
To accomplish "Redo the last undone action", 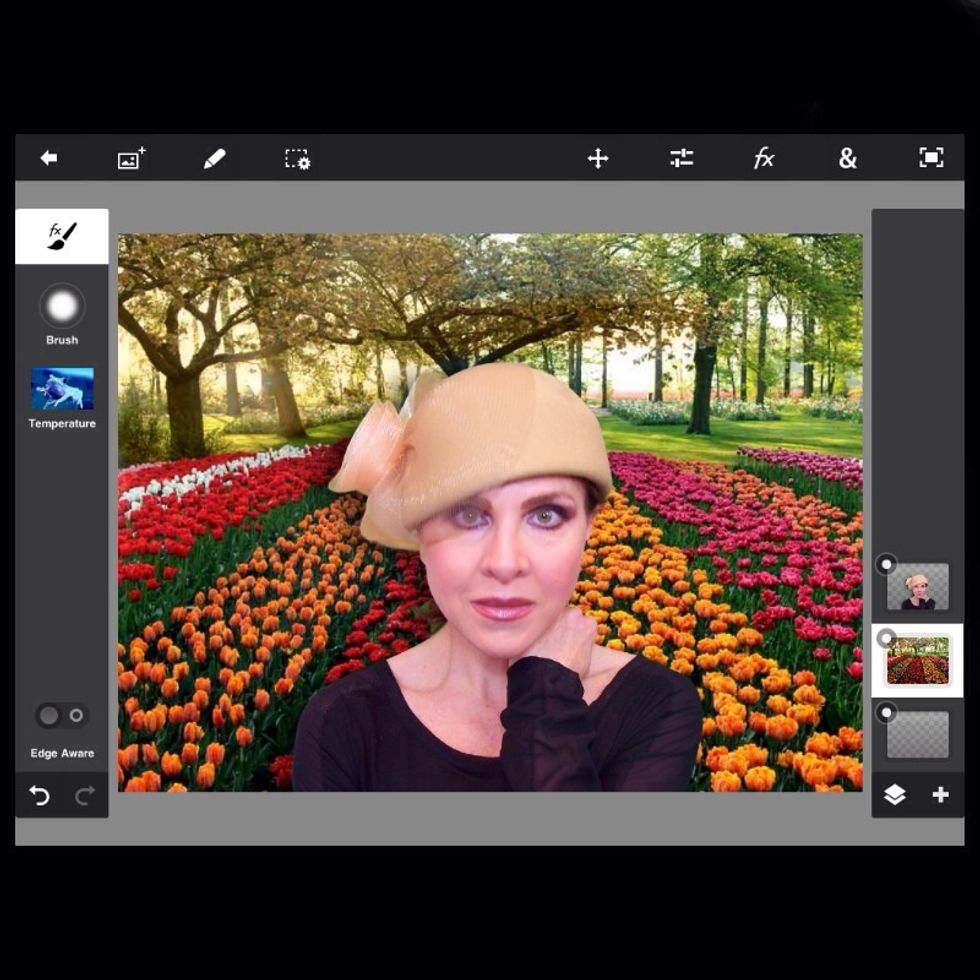I will tap(85, 795).
